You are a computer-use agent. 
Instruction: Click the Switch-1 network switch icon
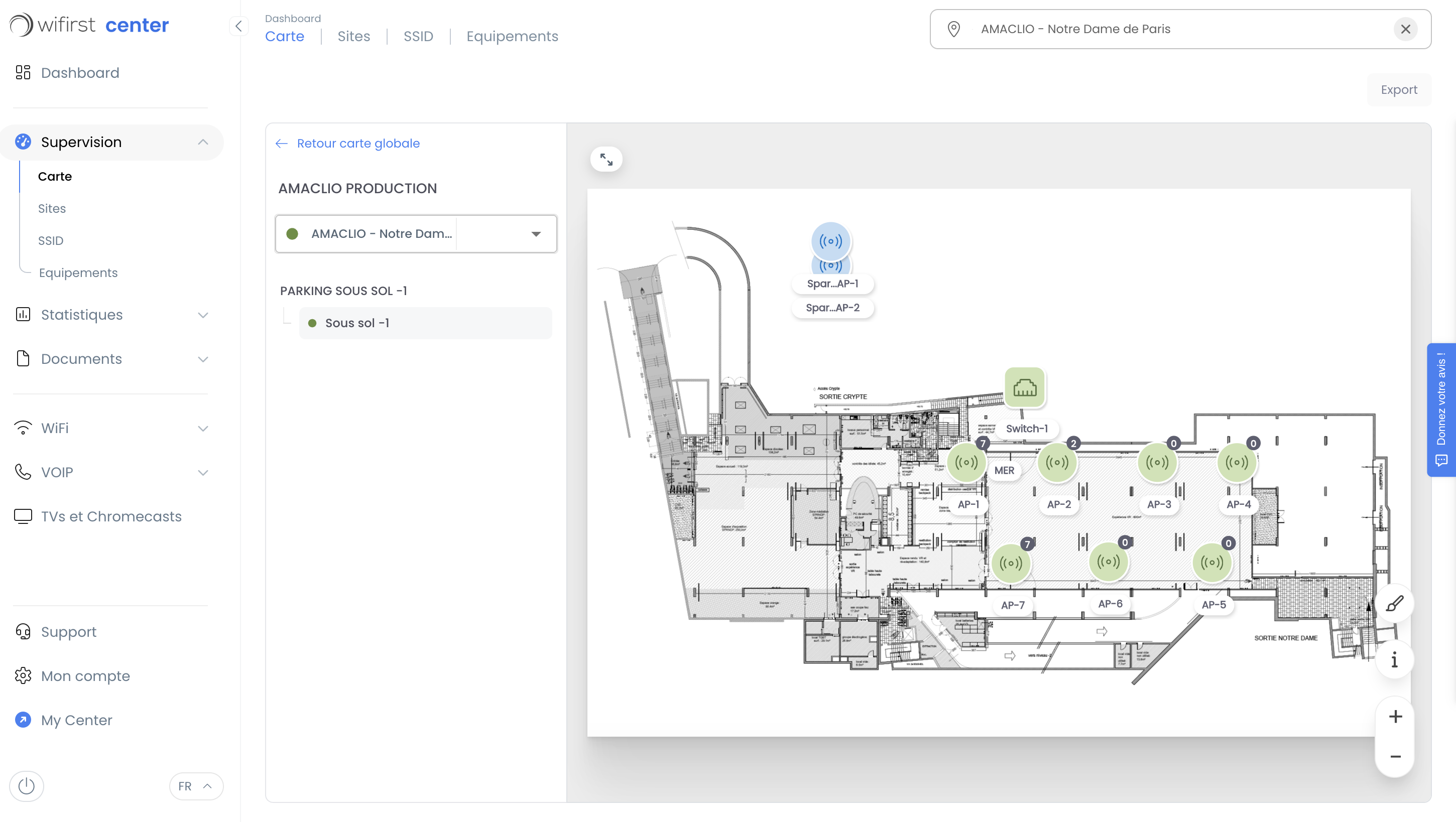(1024, 387)
